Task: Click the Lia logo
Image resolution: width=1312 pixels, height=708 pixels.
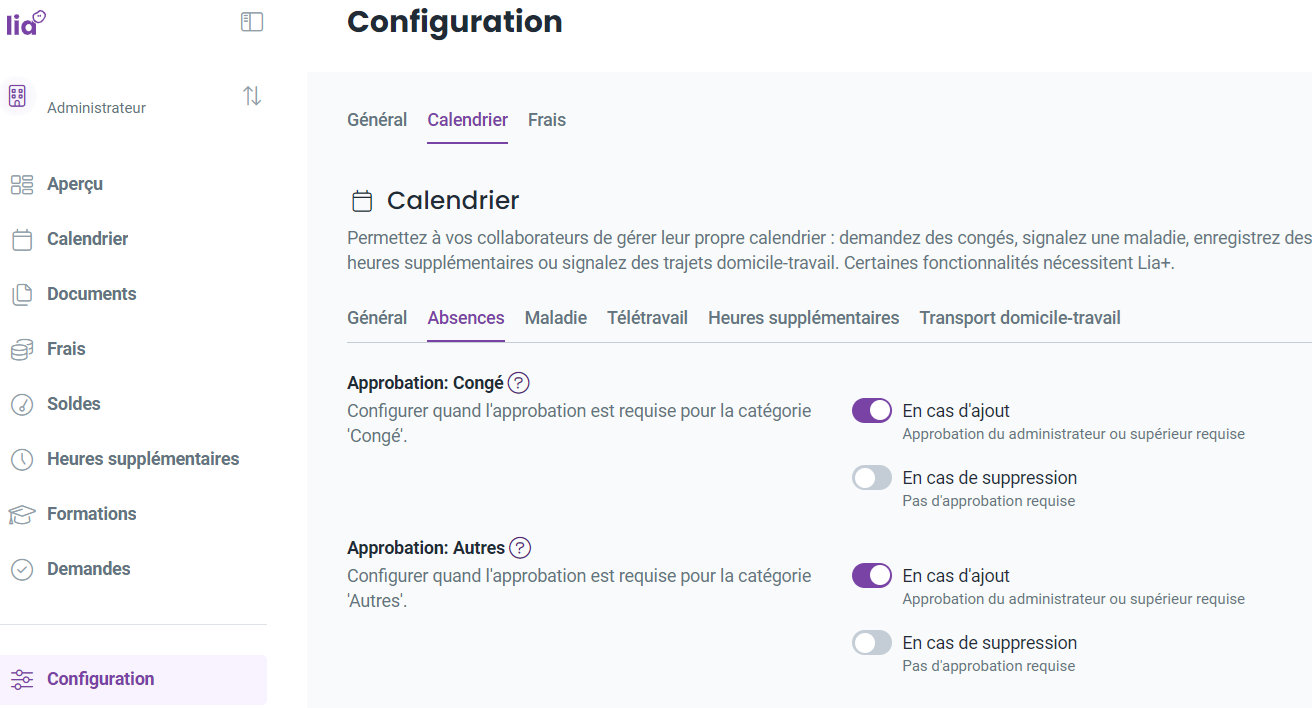Action: (x=25, y=23)
